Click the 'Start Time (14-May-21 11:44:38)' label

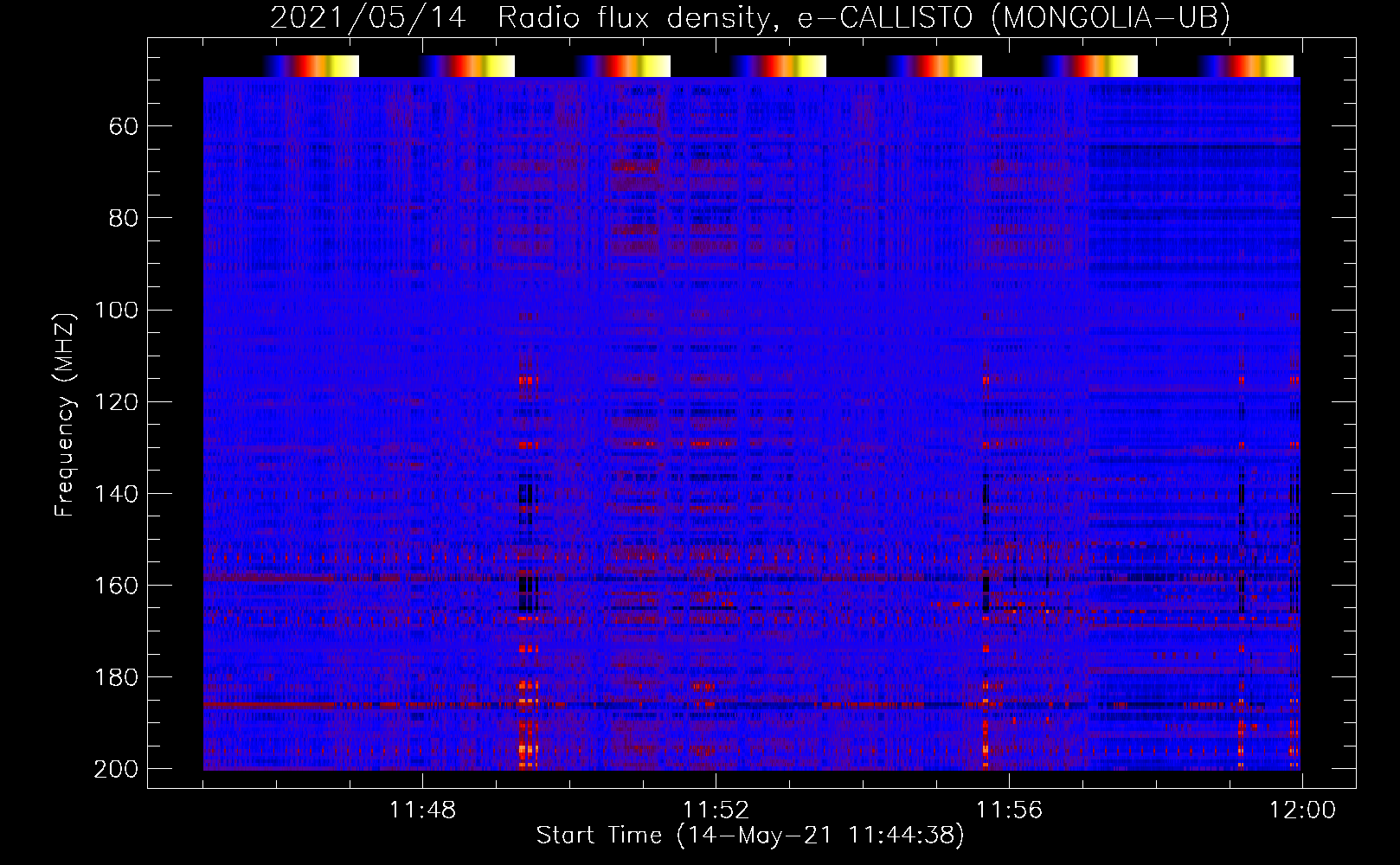click(750, 836)
